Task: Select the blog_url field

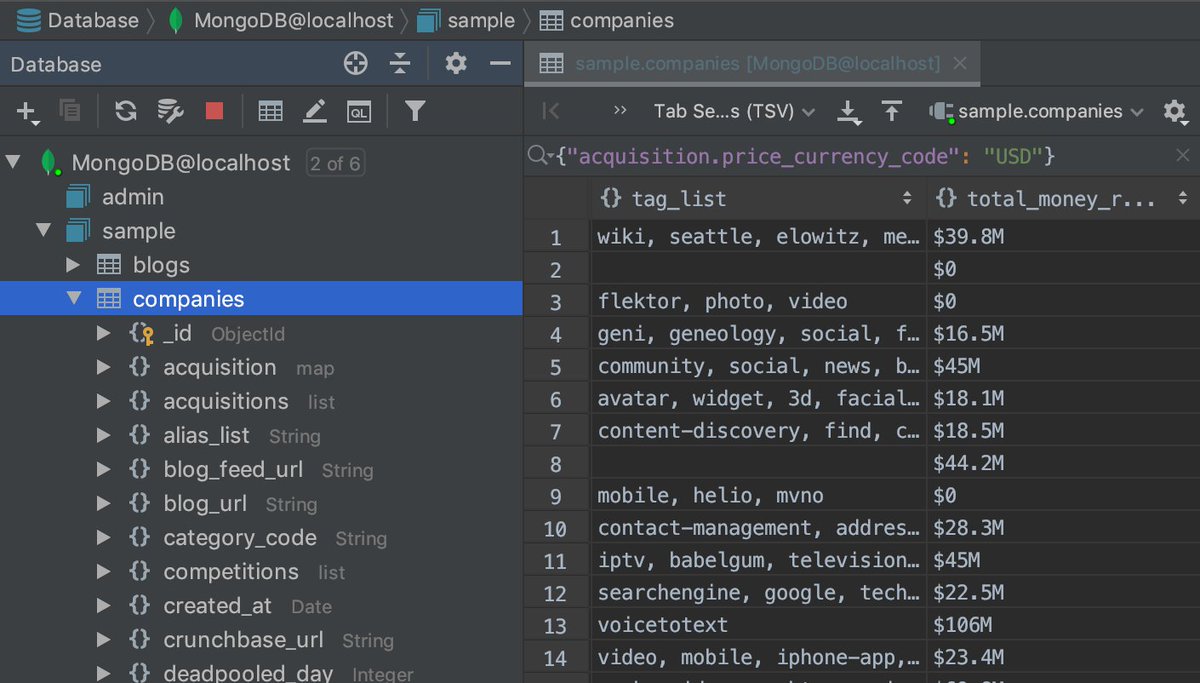Action: click(205, 503)
